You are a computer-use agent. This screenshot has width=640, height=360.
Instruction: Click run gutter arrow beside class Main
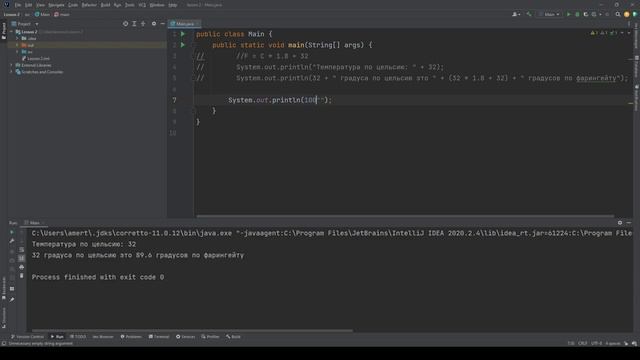[183, 34]
